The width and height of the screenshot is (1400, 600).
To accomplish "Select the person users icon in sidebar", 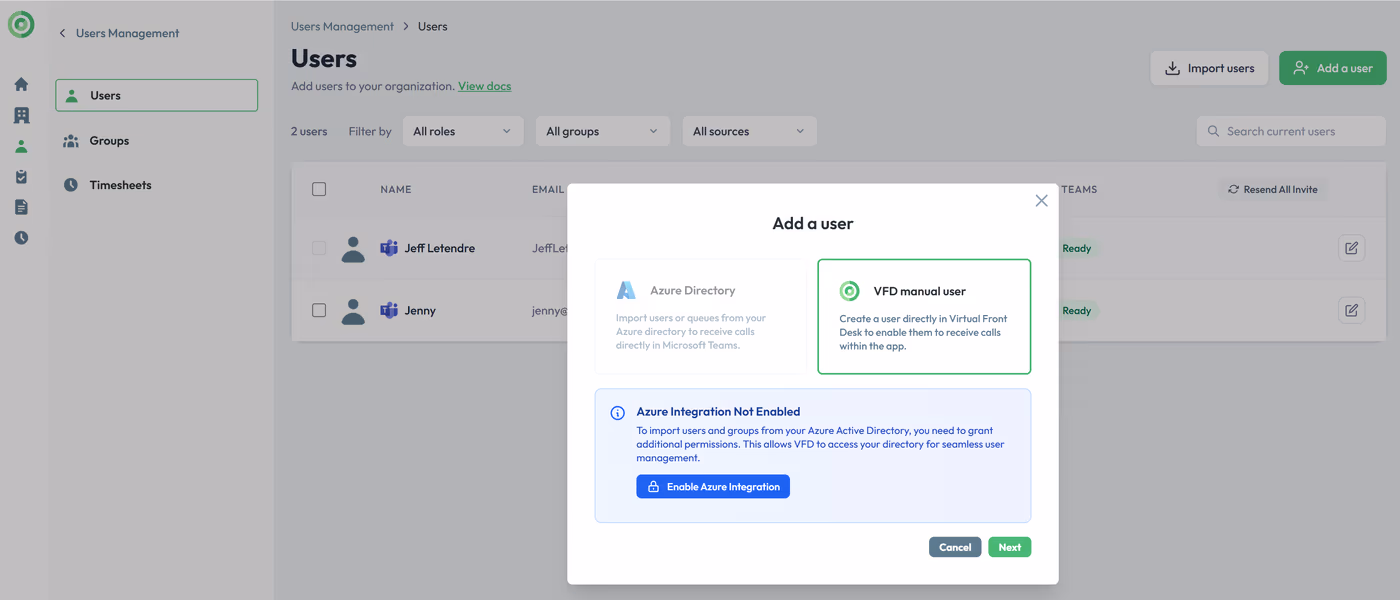I will 21,146.
